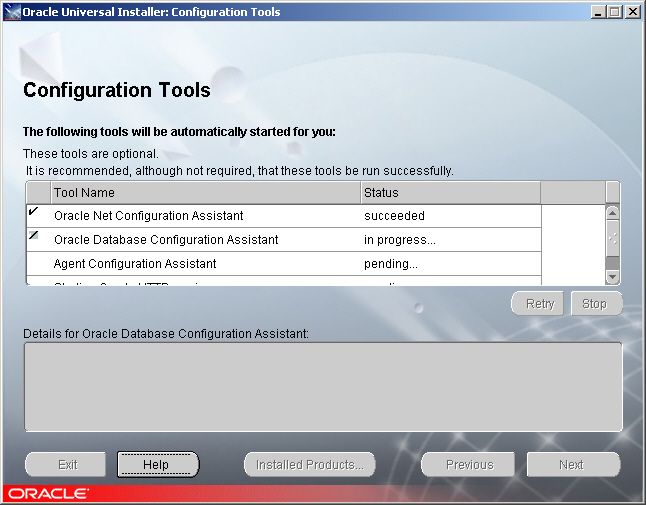Image resolution: width=646 pixels, height=505 pixels.
Task: Minimize the installer window
Action: tap(598, 12)
